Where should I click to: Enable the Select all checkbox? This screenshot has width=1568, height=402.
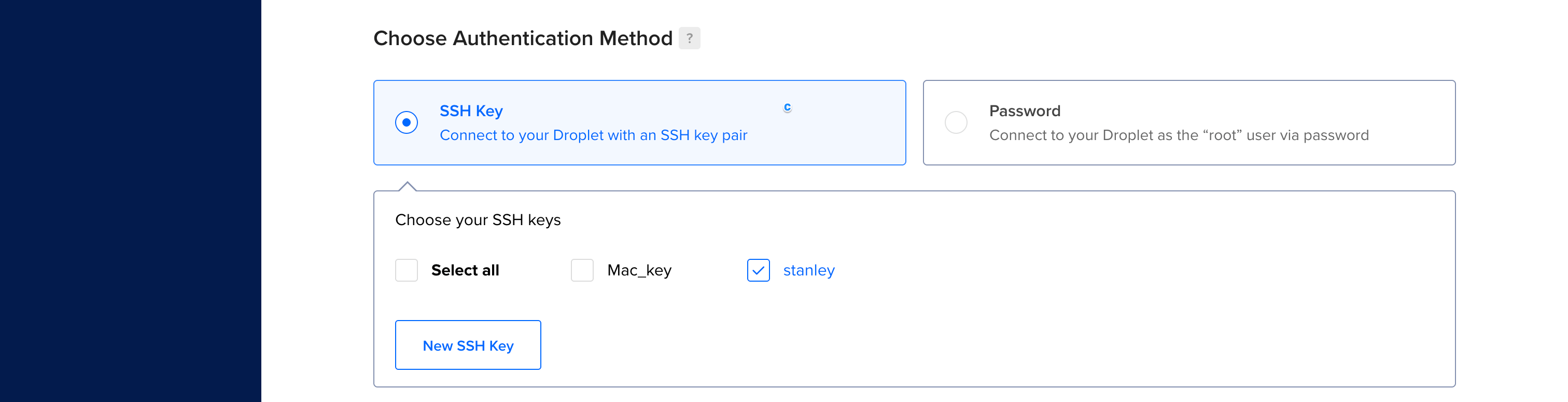pyautogui.click(x=406, y=270)
